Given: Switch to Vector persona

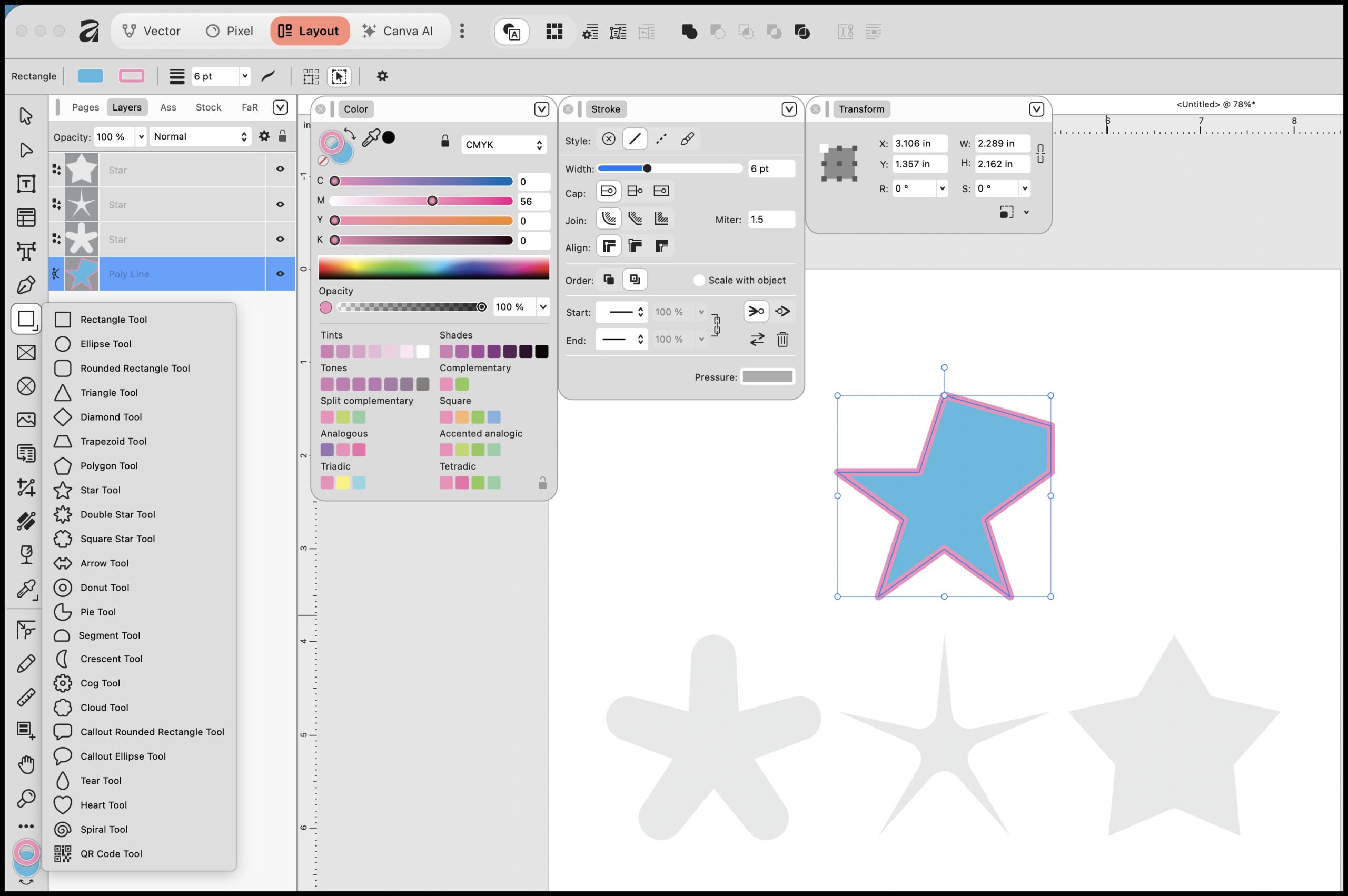Looking at the screenshot, I should pos(152,31).
